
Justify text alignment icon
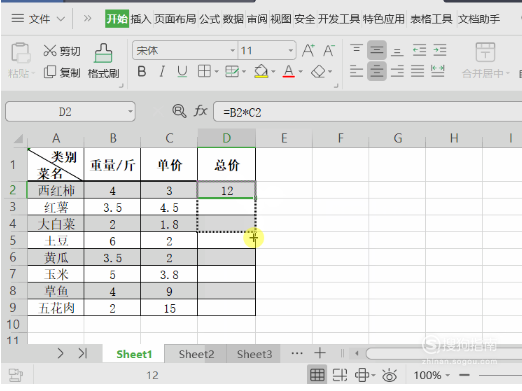417,71
